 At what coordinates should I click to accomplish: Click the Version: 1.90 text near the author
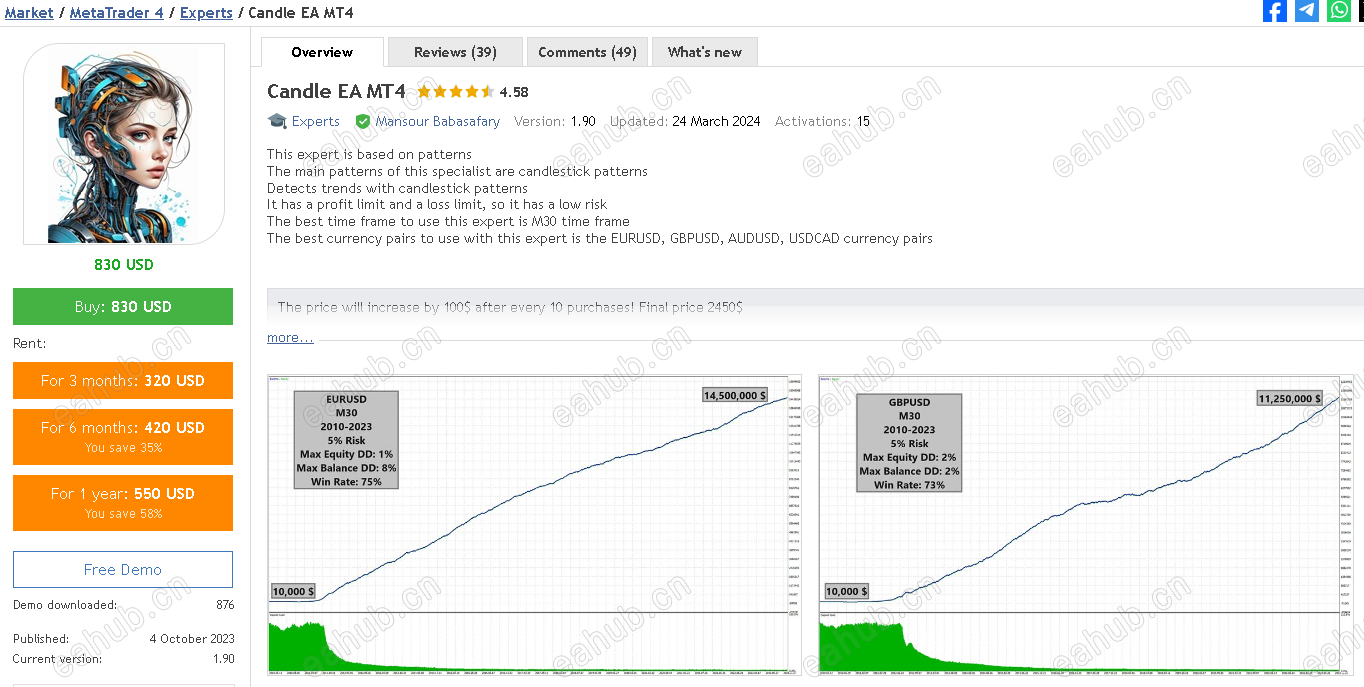tap(555, 121)
